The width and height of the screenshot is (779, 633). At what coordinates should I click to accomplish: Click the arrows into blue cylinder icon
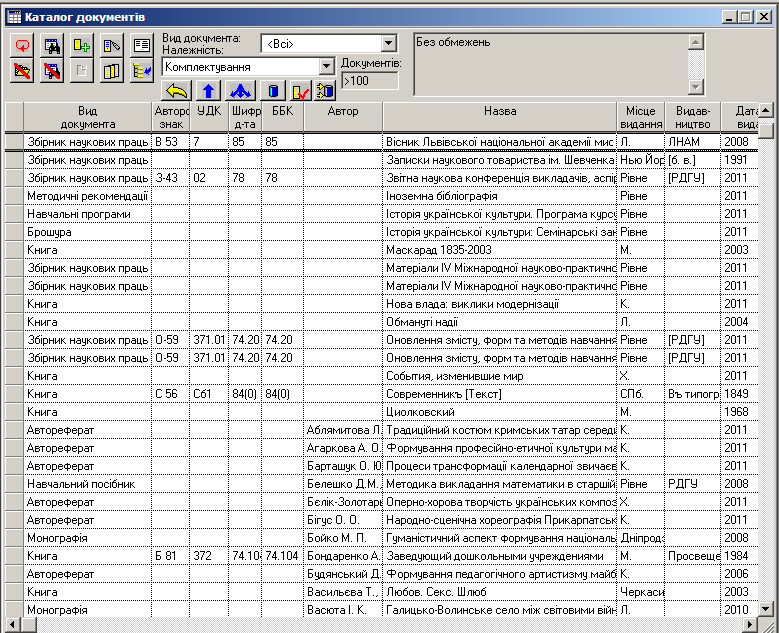tap(325, 91)
